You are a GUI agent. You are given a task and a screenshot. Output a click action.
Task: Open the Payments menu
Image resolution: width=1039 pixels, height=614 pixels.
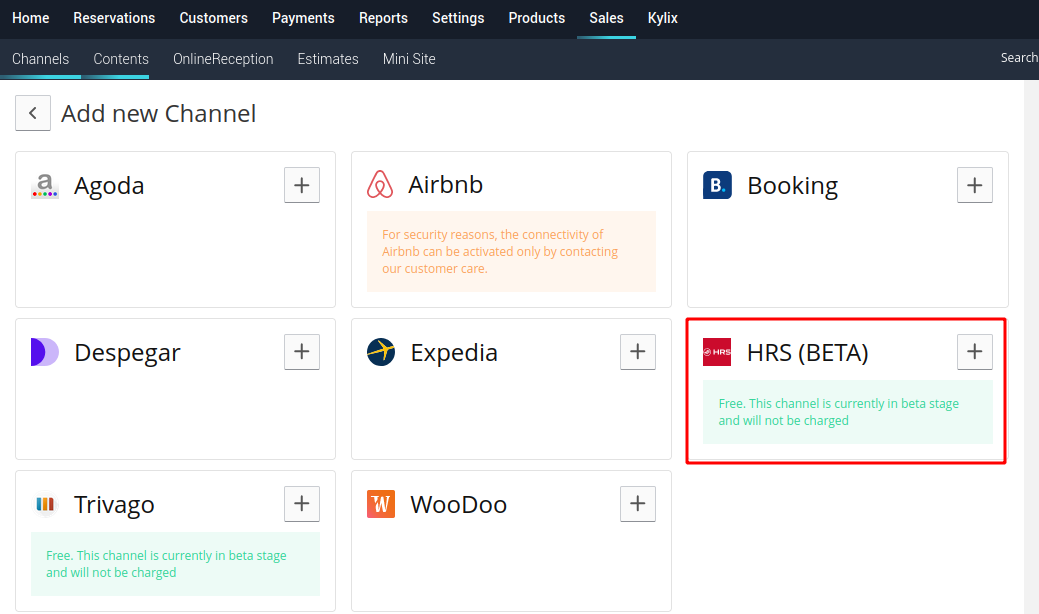(x=303, y=18)
